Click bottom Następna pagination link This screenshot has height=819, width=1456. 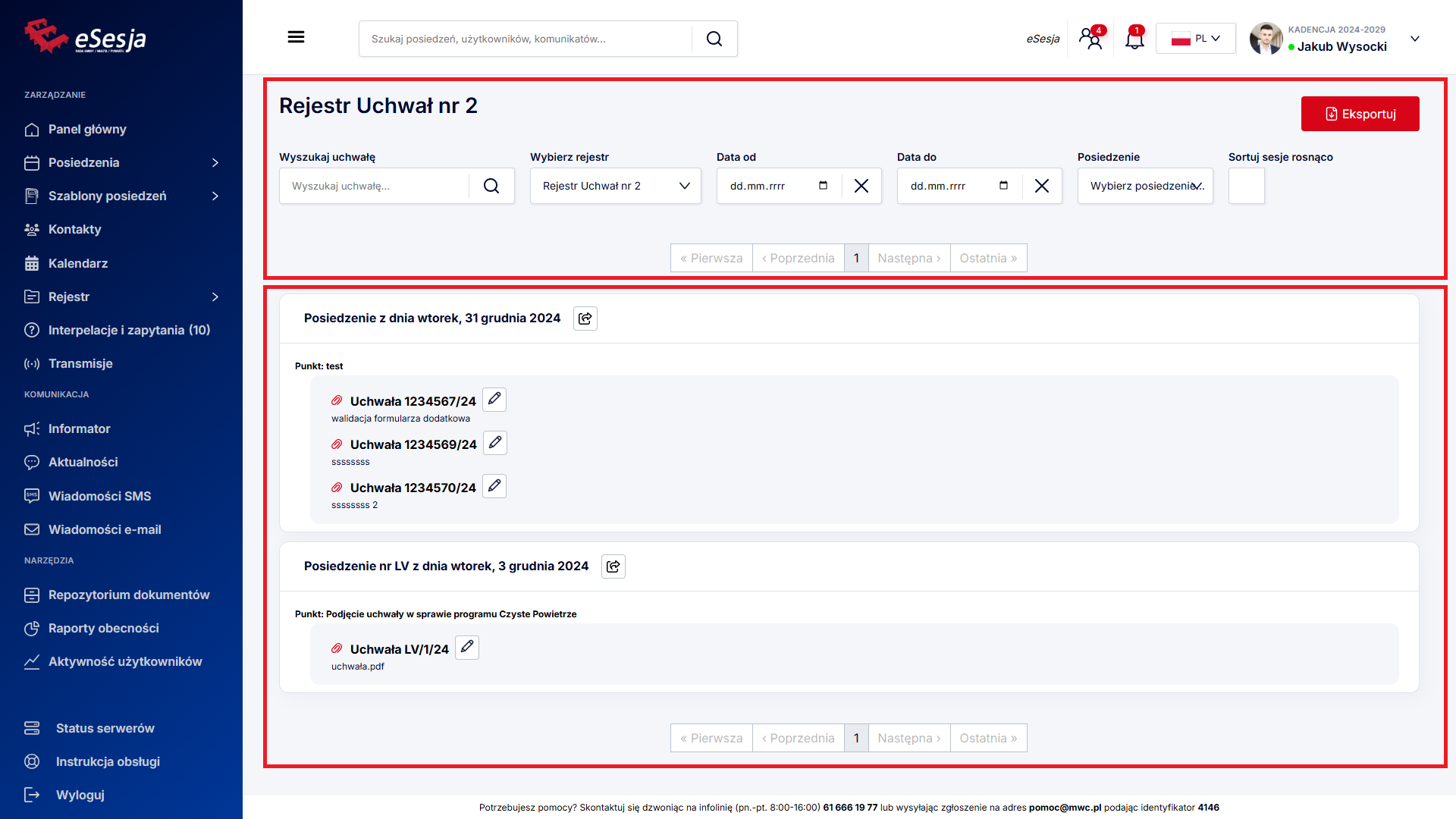(908, 738)
